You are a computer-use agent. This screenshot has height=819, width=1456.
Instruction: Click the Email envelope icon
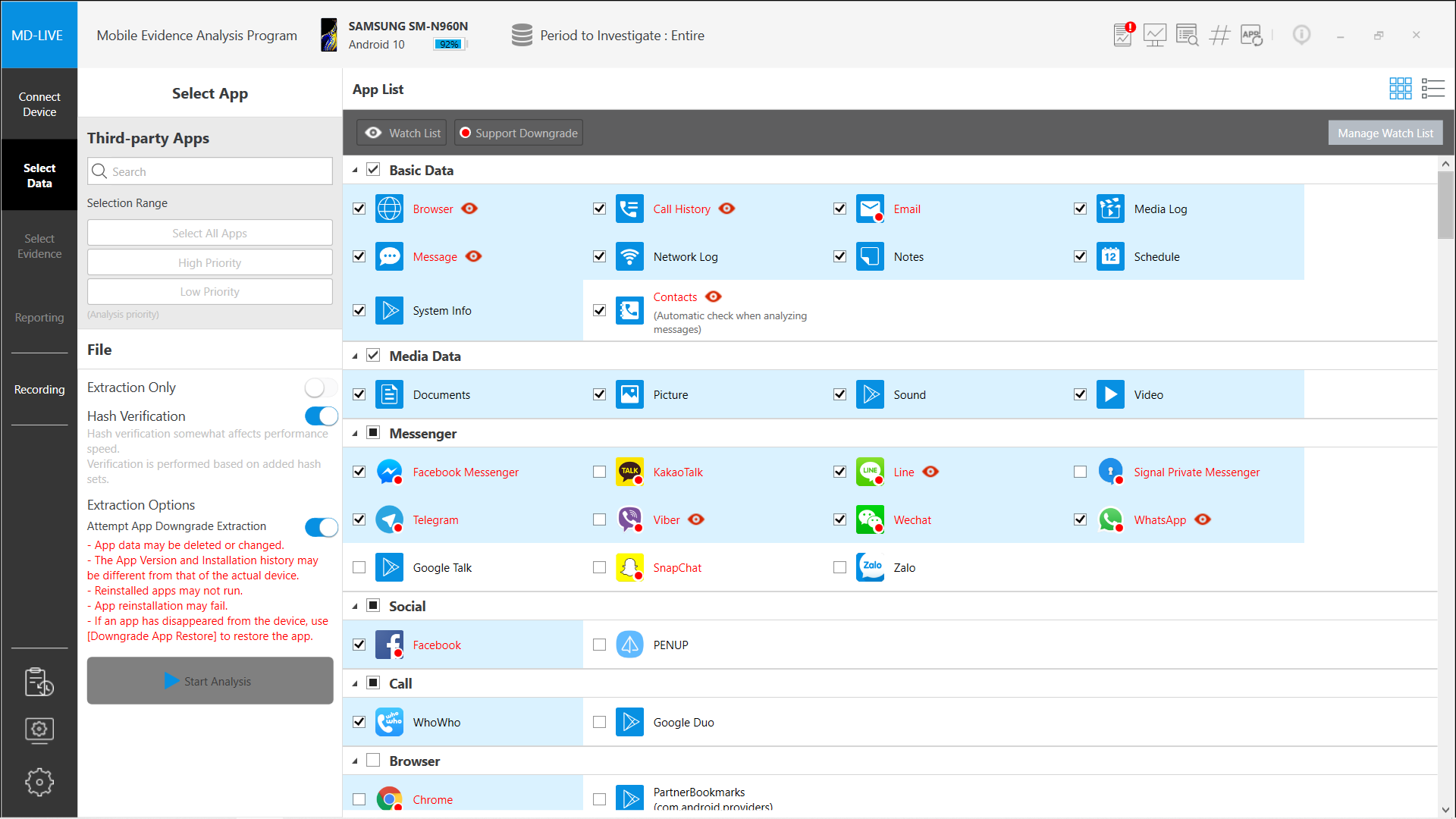coord(870,209)
